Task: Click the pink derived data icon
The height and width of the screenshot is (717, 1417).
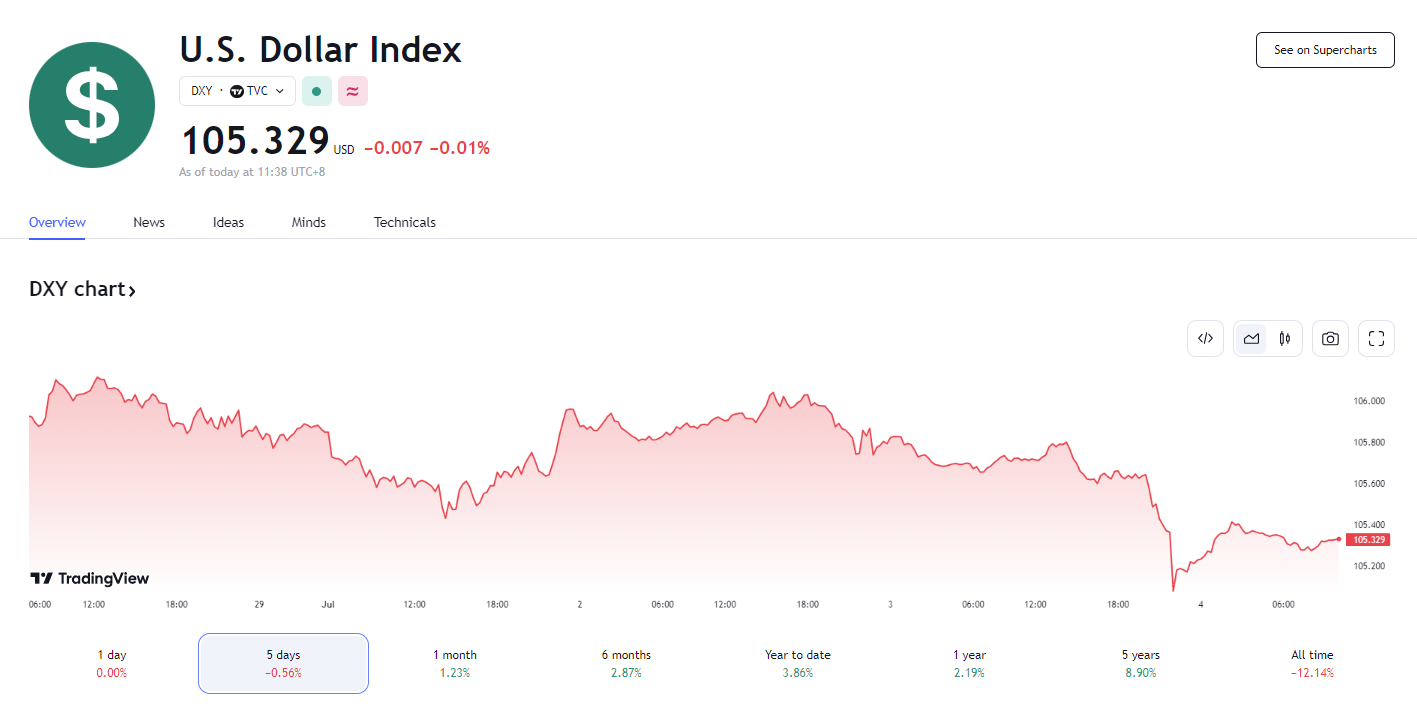Action: tap(352, 91)
